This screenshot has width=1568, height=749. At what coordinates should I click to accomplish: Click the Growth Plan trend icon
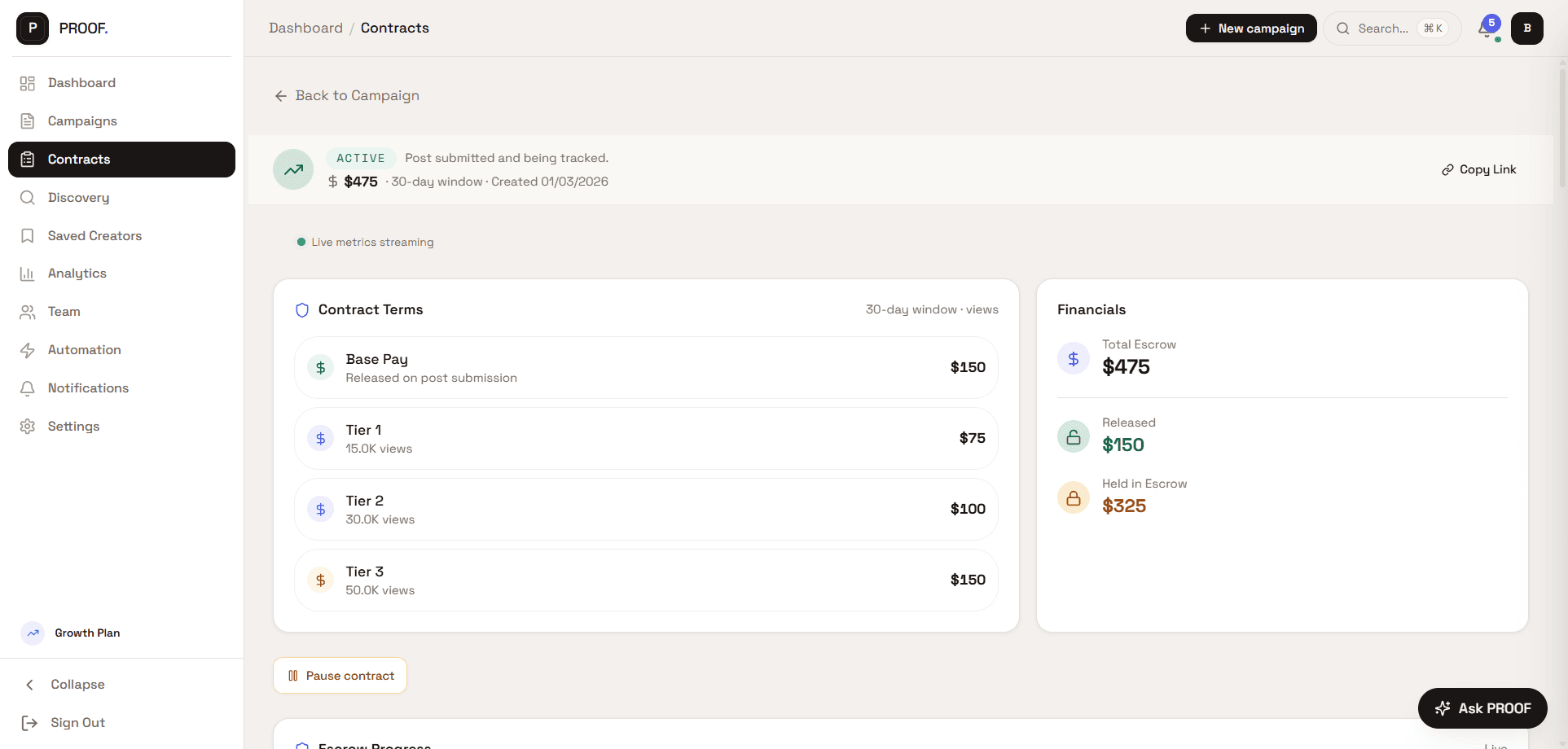click(x=33, y=633)
